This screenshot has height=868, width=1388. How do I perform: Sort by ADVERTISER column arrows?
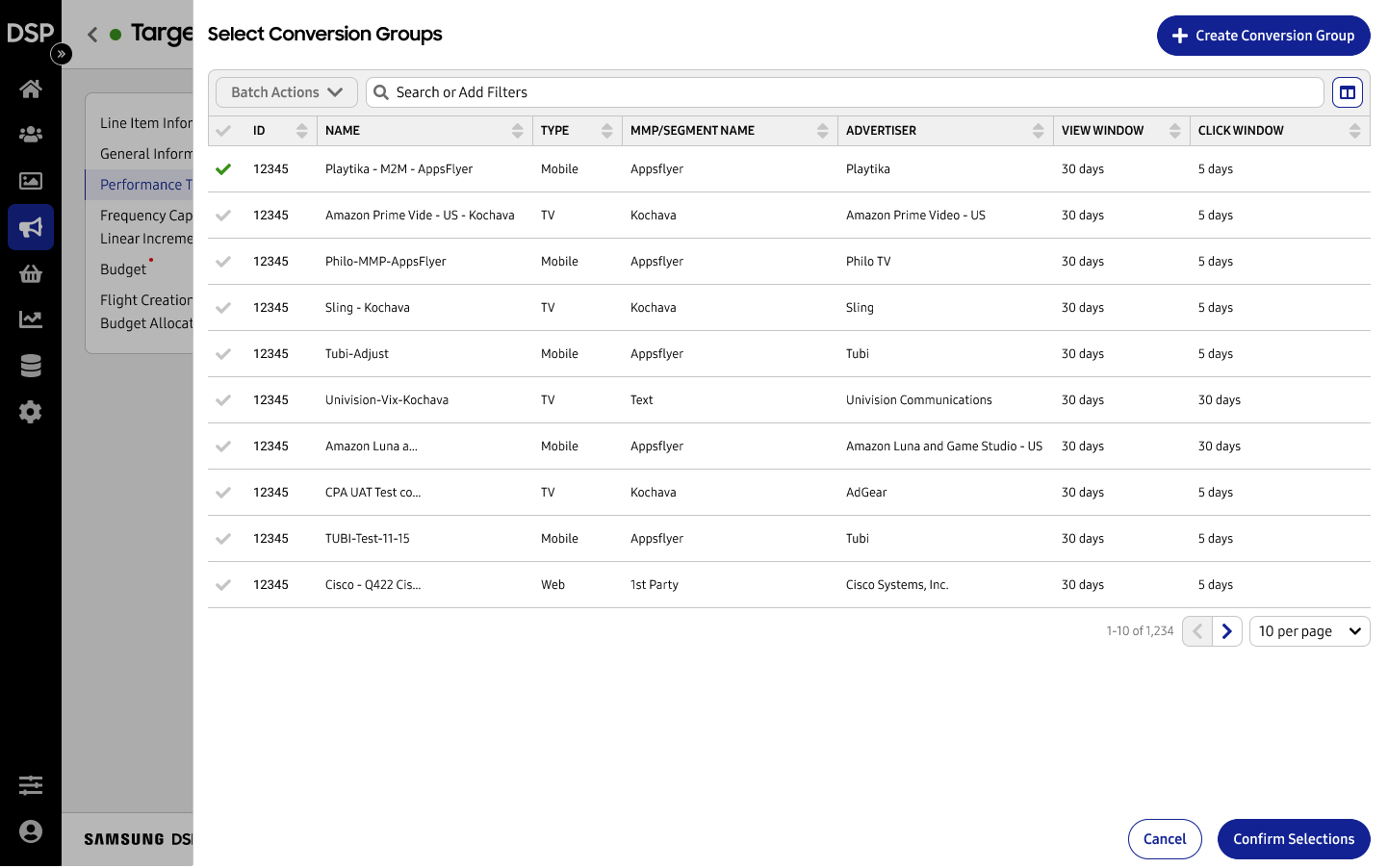(1039, 131)
